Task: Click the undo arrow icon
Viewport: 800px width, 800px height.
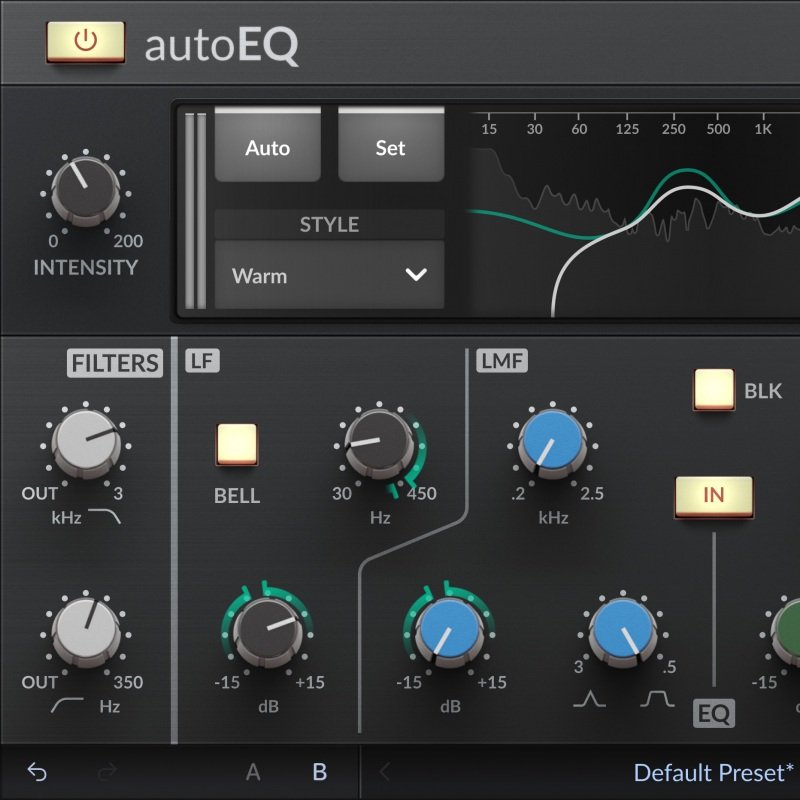Action: click(37, 772)
